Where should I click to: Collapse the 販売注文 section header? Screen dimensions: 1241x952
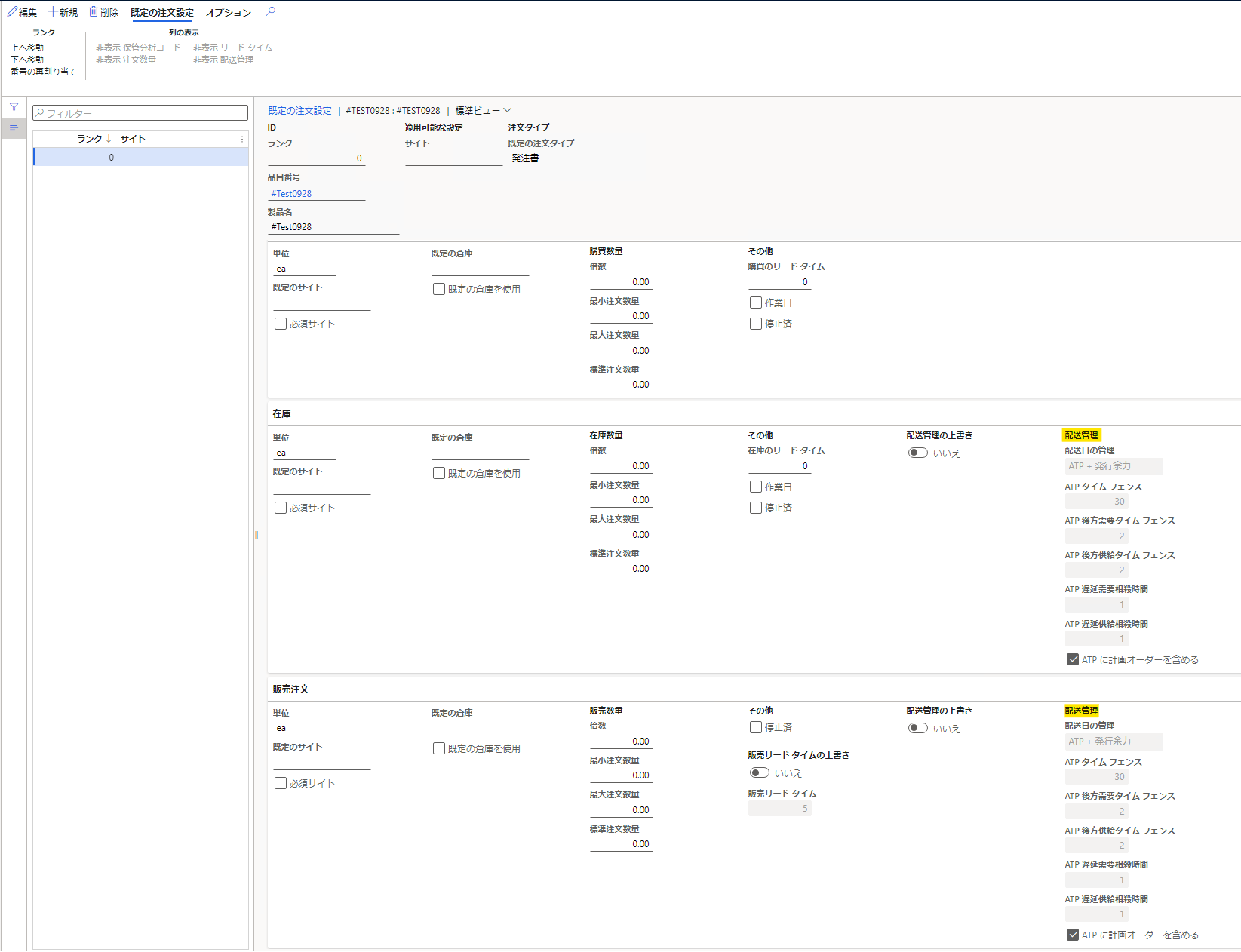(290, 689)
